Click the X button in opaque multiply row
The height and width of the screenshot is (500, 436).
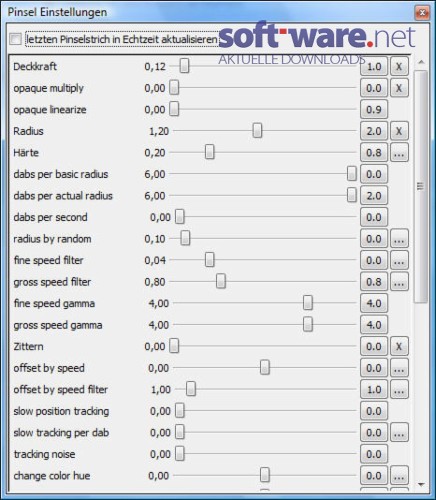(399, 88)
